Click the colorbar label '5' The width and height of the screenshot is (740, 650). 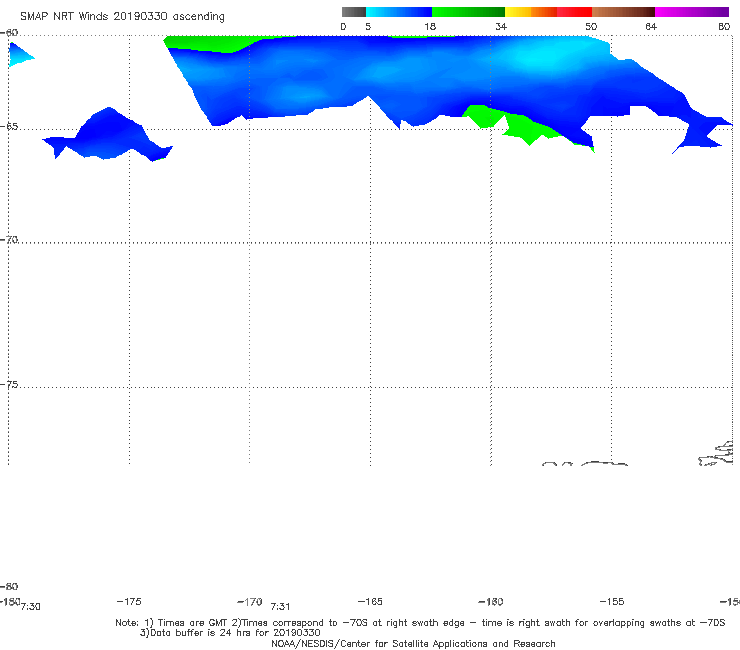click(x=368, y=27)
